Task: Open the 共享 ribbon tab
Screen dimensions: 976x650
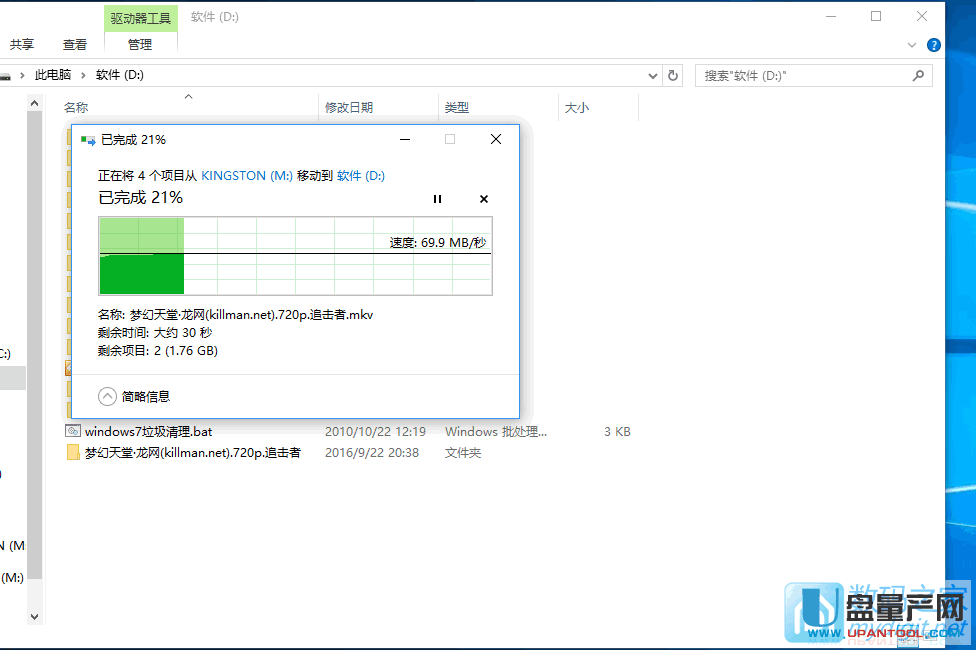Action: (22, 44)
